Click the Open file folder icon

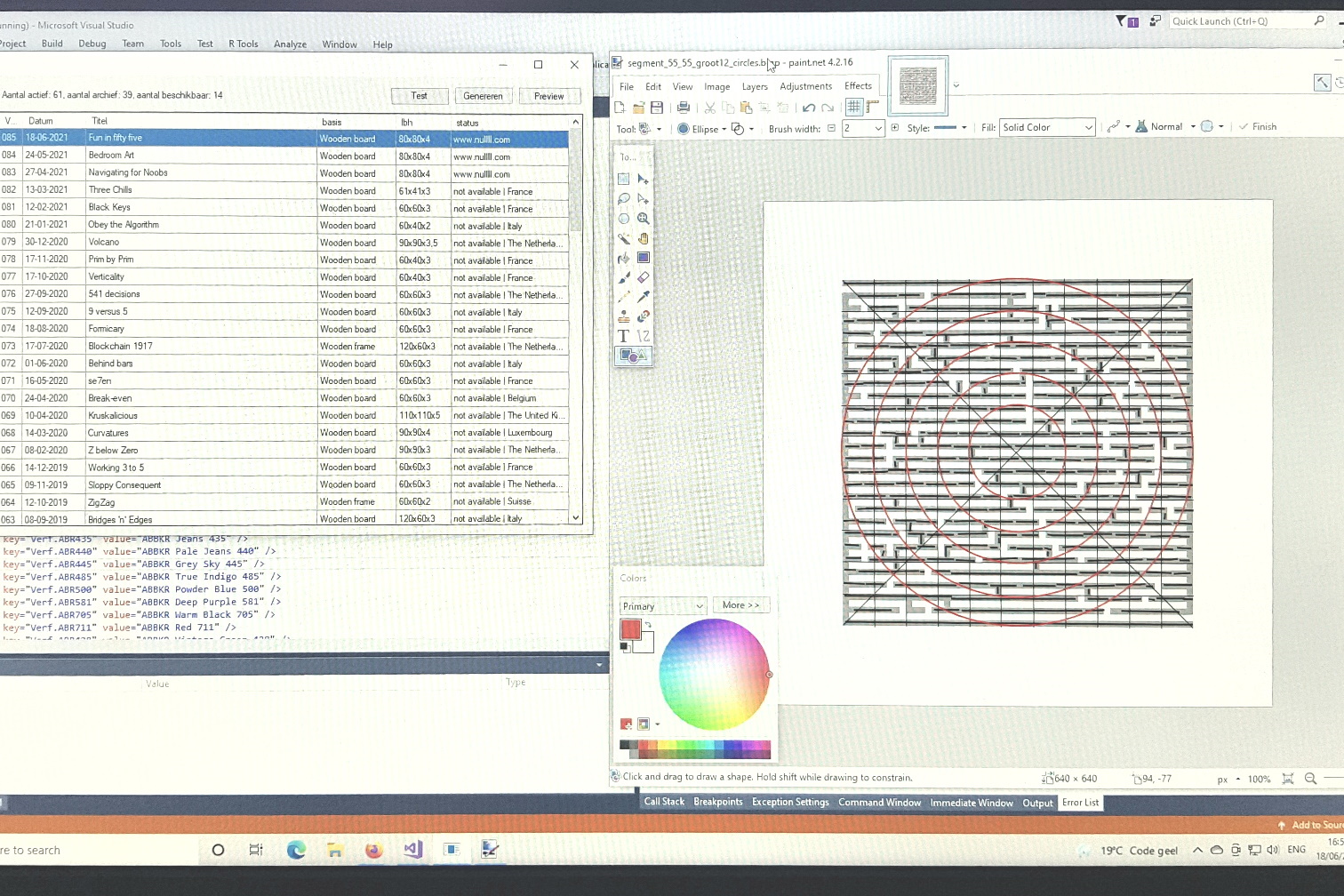[x=638, y=108]
